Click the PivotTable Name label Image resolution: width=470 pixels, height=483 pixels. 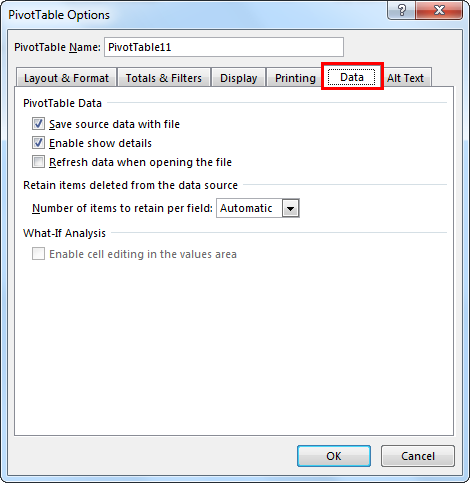(57, 47)
